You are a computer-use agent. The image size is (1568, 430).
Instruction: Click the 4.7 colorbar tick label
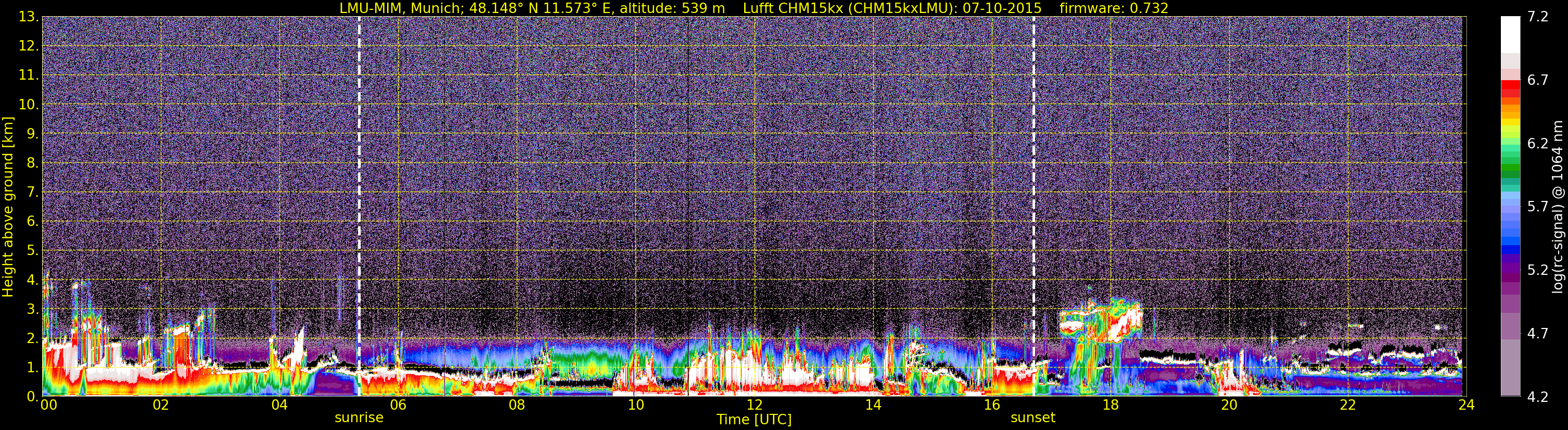[1538, 333]
